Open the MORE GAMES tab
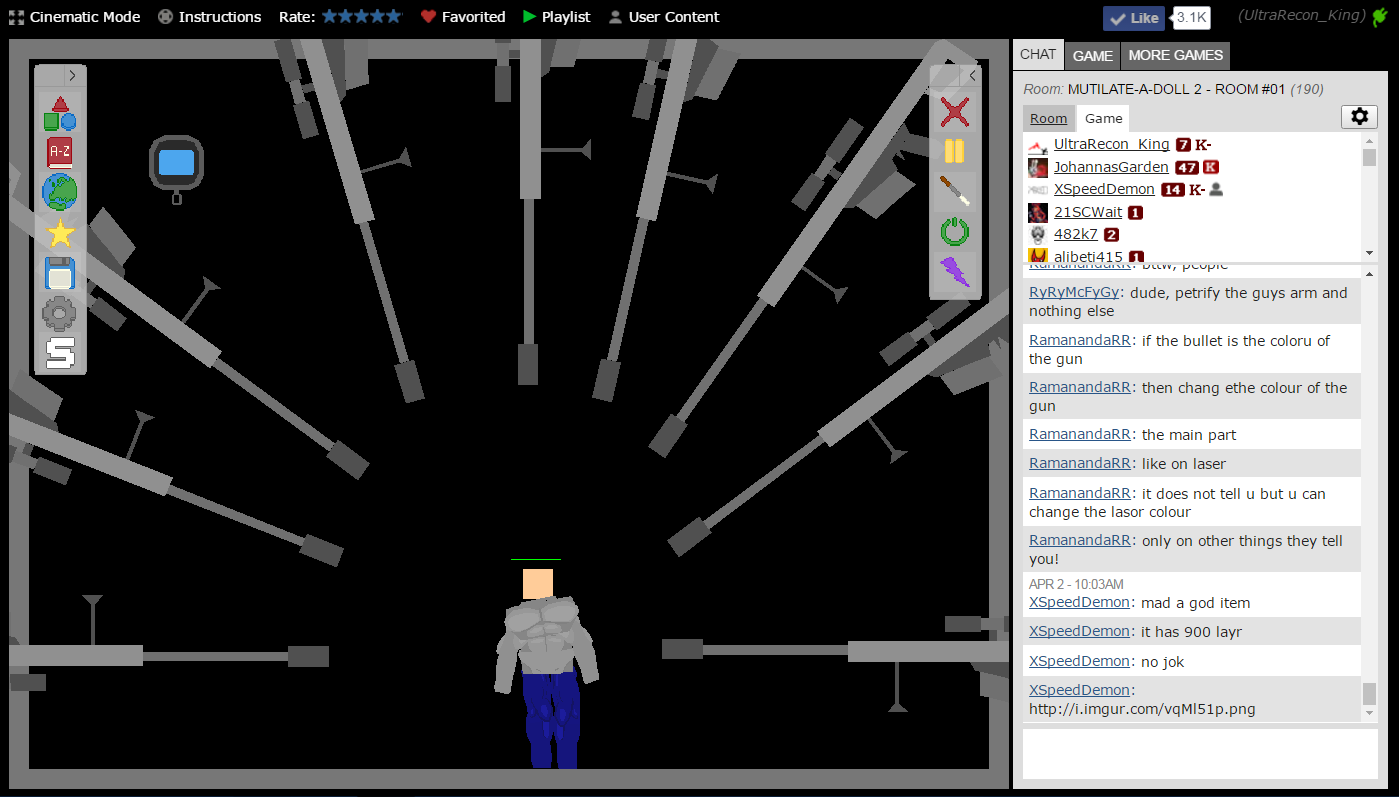1399x797 pixels. 1176,56
